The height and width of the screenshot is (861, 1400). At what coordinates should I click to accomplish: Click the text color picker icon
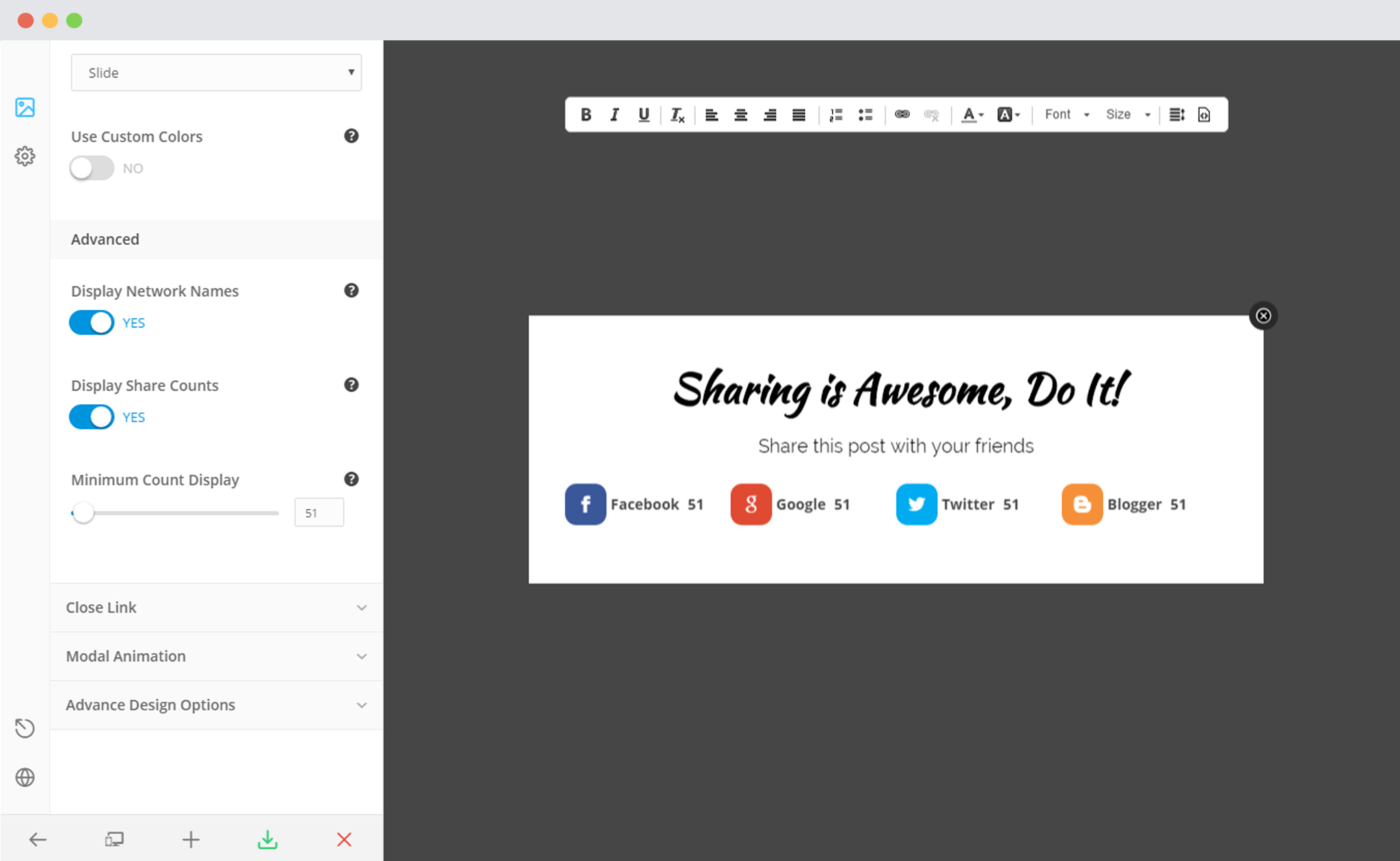pyautogui.click(x=970, y=113)
